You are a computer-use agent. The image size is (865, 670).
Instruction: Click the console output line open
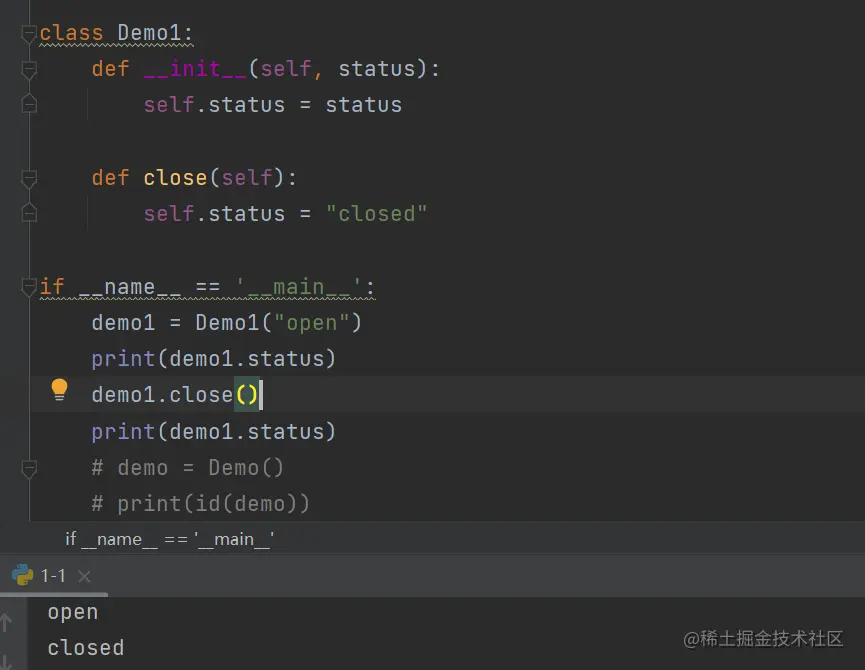[73, 612]
